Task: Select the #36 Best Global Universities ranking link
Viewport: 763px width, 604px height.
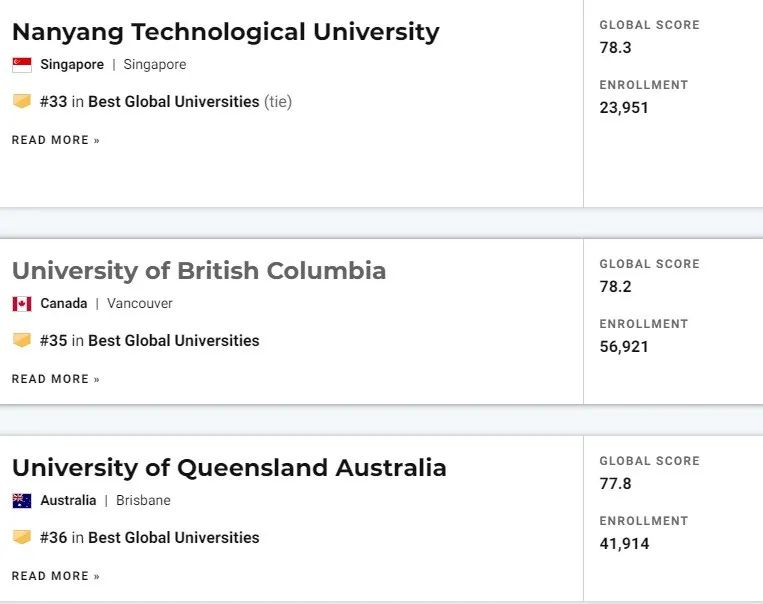Action: (150, 538)
